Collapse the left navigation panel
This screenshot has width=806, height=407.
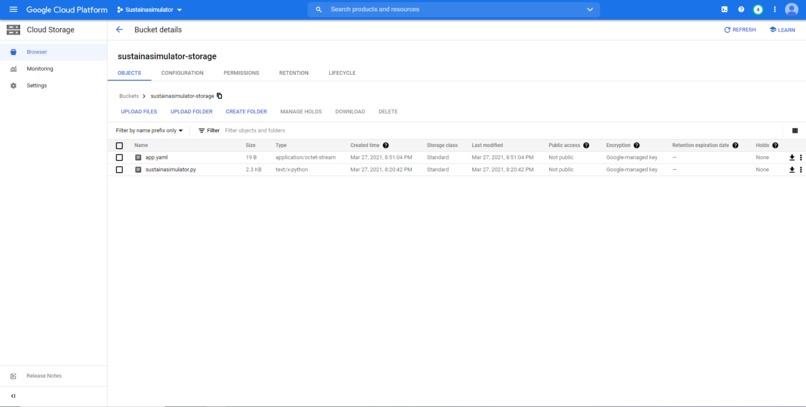click(x=13, y=396)
